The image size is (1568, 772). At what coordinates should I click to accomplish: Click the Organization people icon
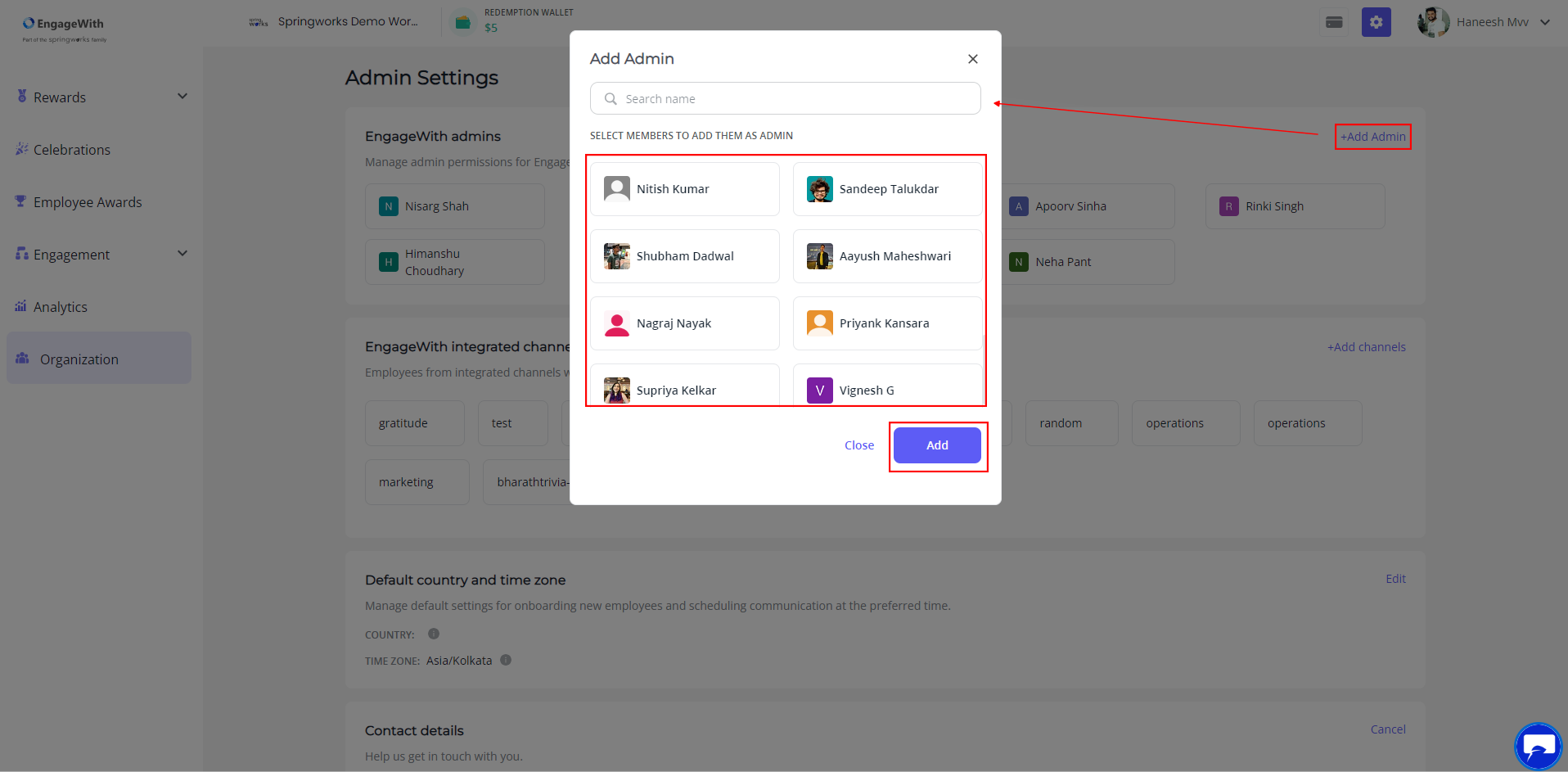click(x=23, y=359)
